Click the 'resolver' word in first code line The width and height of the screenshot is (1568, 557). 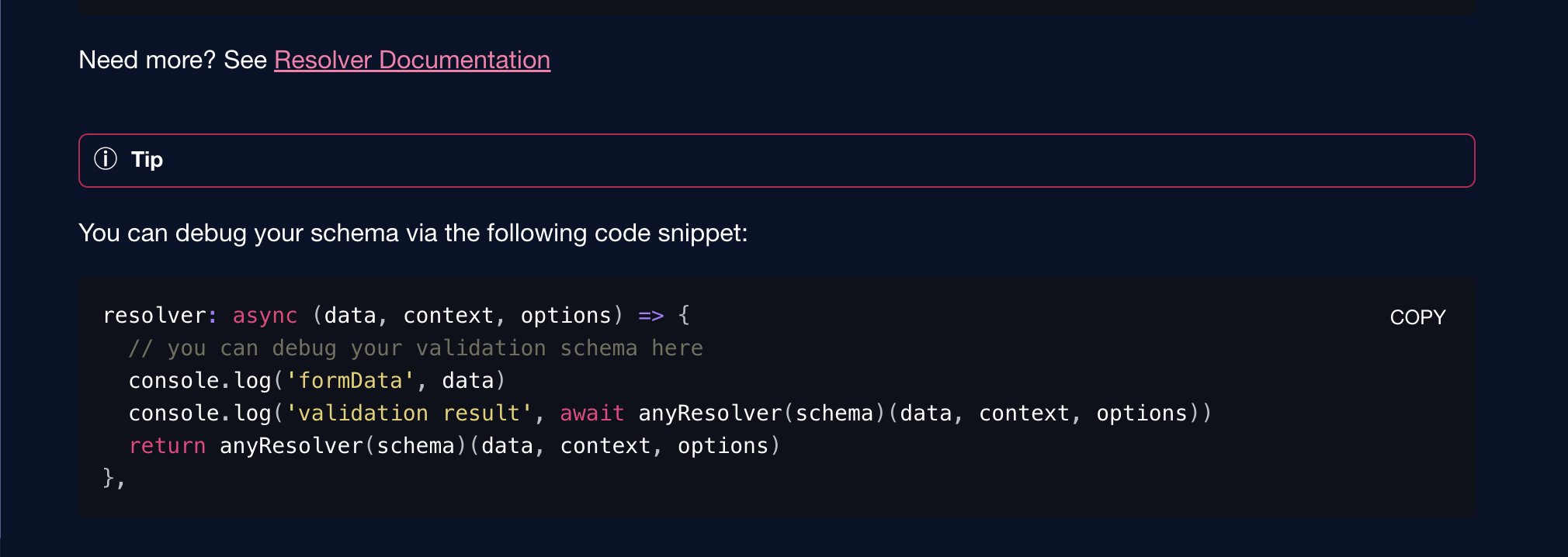point(154,316)
